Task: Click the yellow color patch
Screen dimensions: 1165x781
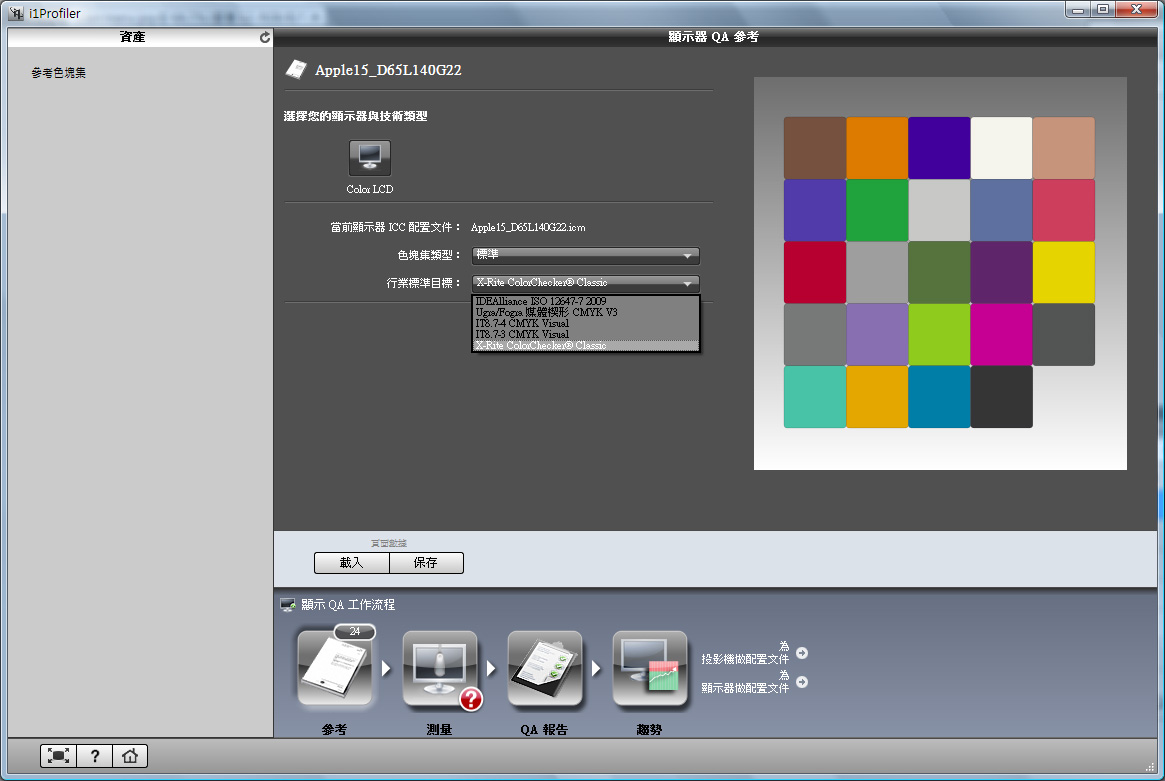Action: click(x=1063, y=272)
